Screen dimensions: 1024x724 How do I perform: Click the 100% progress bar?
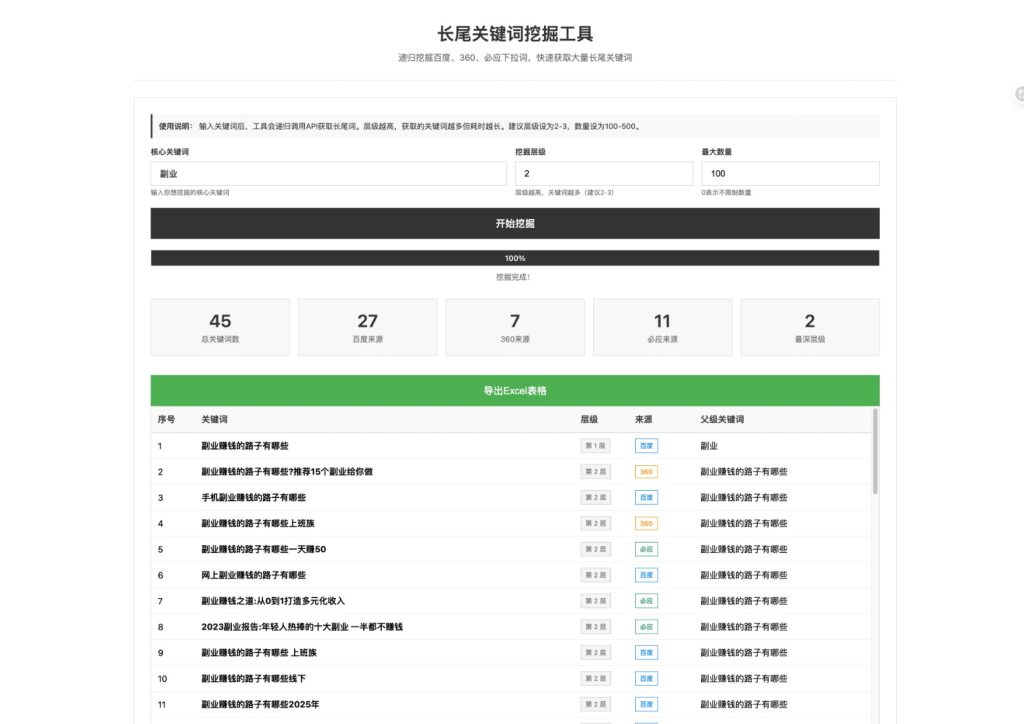[514, 257]
